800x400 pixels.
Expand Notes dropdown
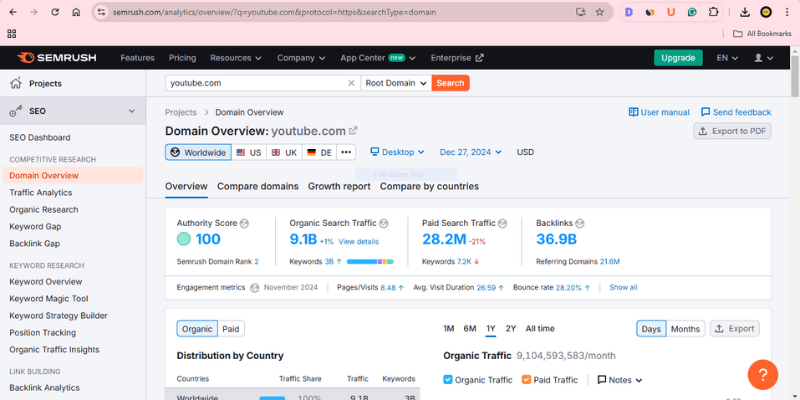tap(619, 380)
